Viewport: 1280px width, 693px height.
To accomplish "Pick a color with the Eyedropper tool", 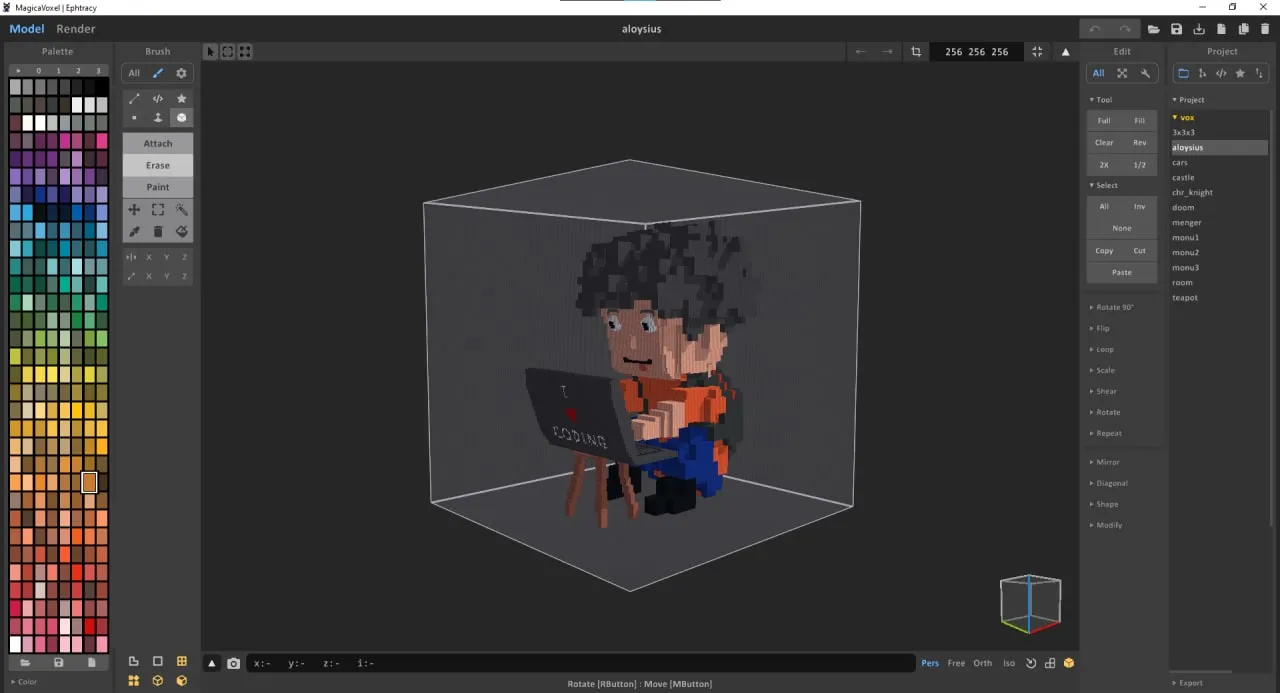I will pyautogui.click(x=134, y=231).
